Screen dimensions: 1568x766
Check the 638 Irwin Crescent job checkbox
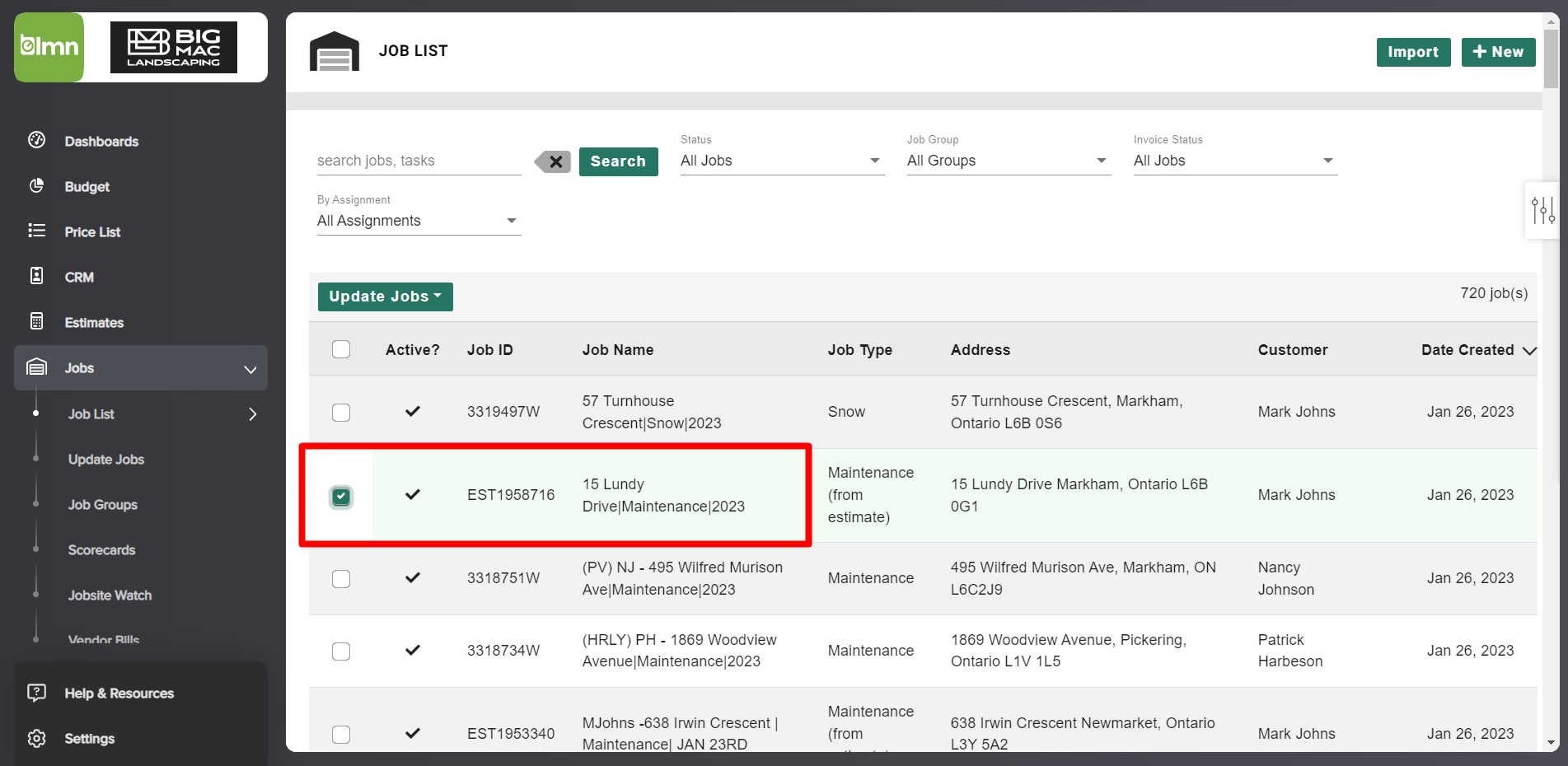point(341,735)
